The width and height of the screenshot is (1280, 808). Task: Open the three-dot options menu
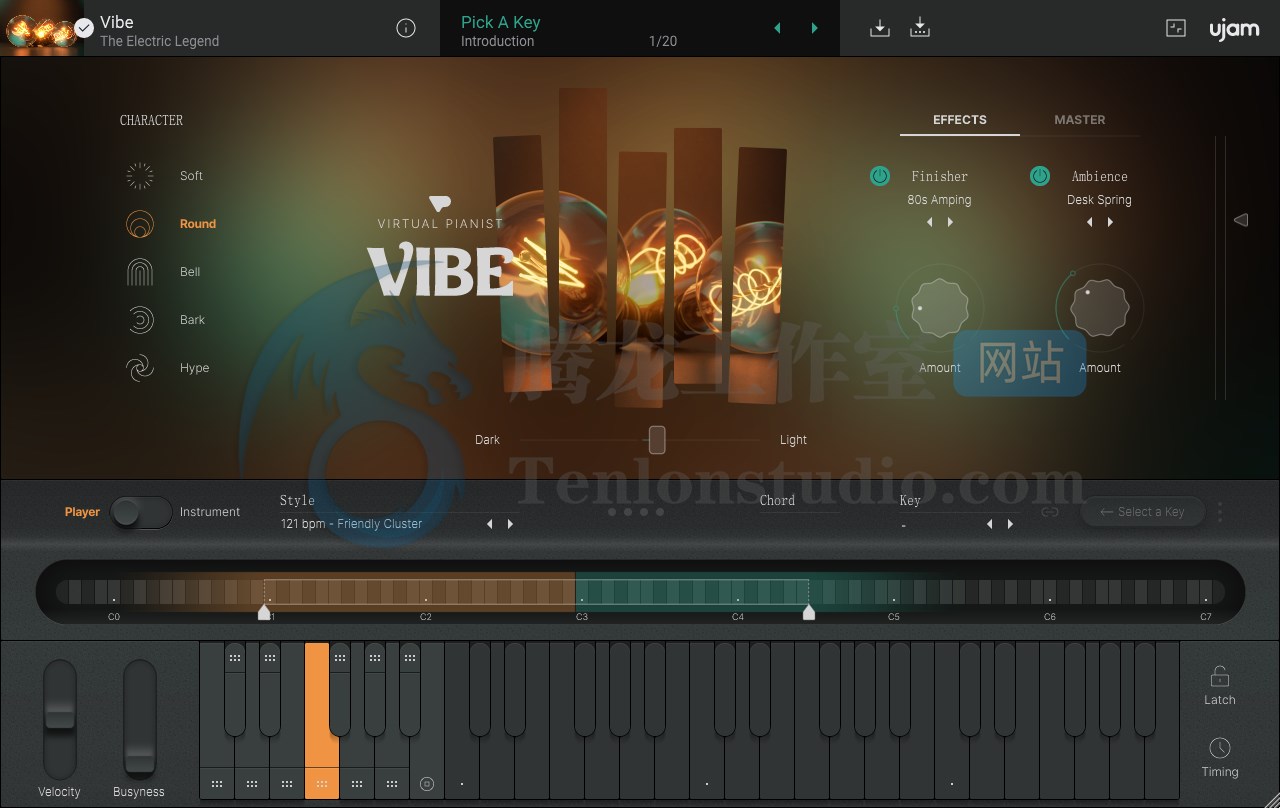1220,512
